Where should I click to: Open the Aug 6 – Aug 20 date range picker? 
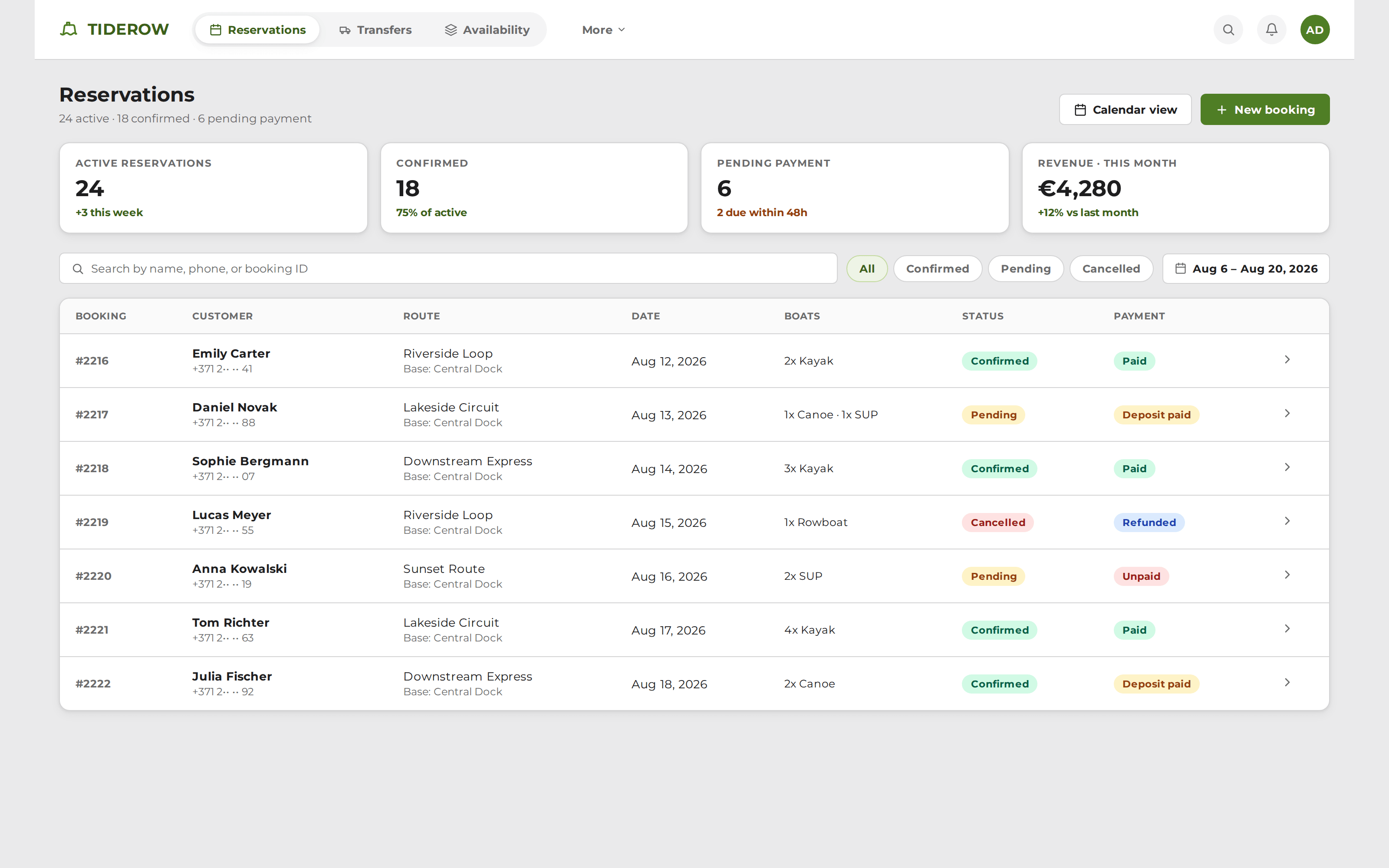coord(1245,268)
